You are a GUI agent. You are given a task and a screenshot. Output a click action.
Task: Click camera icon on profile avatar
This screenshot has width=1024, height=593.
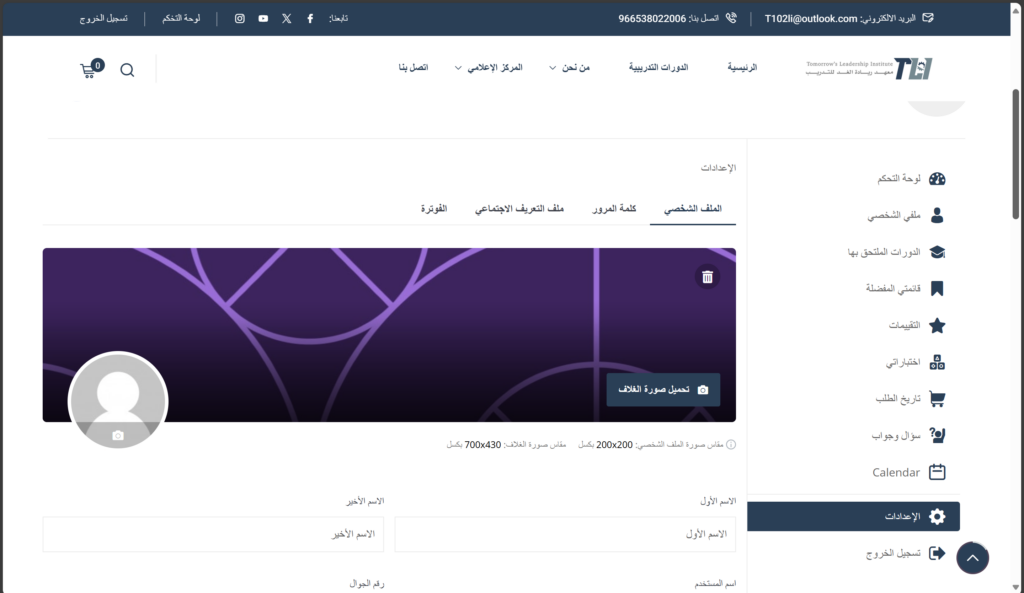click(x=118, y=435)
